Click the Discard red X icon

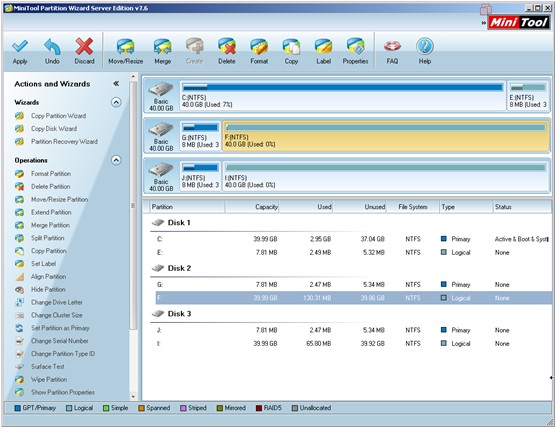point(84,46)
